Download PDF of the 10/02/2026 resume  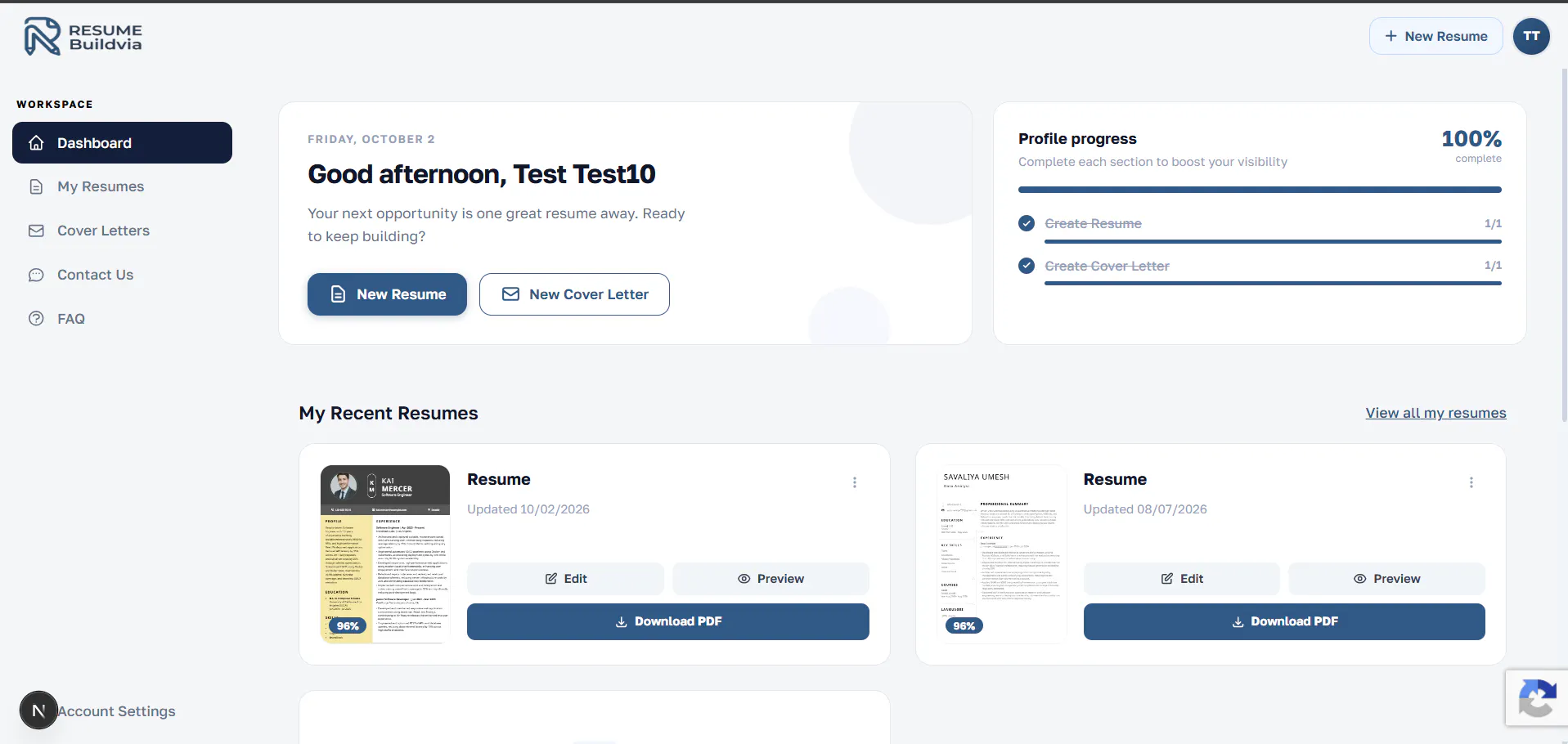click(668, 621)
